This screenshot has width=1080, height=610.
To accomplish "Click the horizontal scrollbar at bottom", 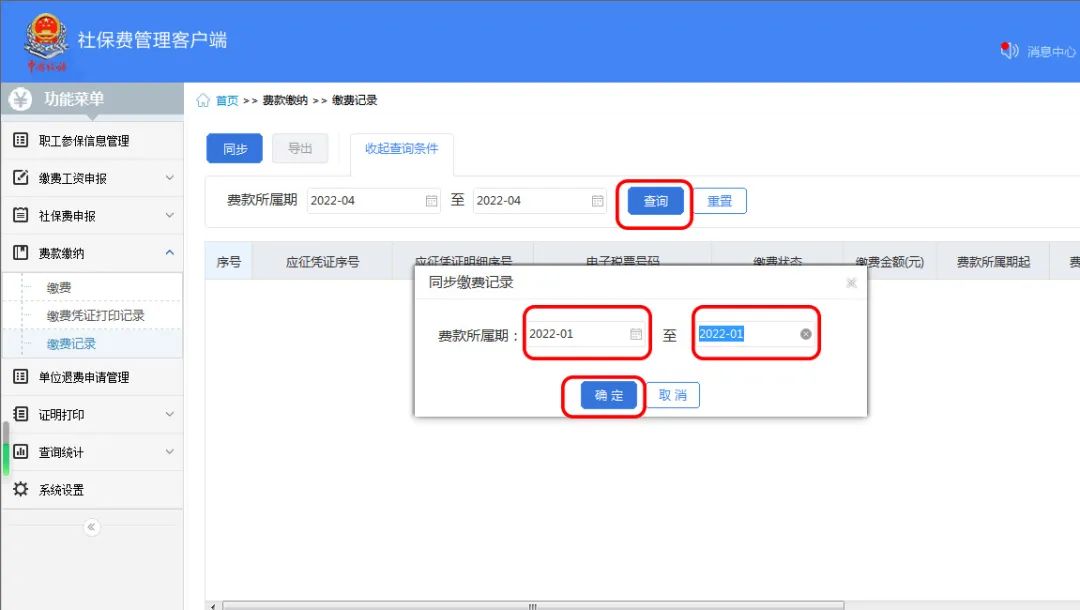I will pyautogui.click(x=530, y=605).
